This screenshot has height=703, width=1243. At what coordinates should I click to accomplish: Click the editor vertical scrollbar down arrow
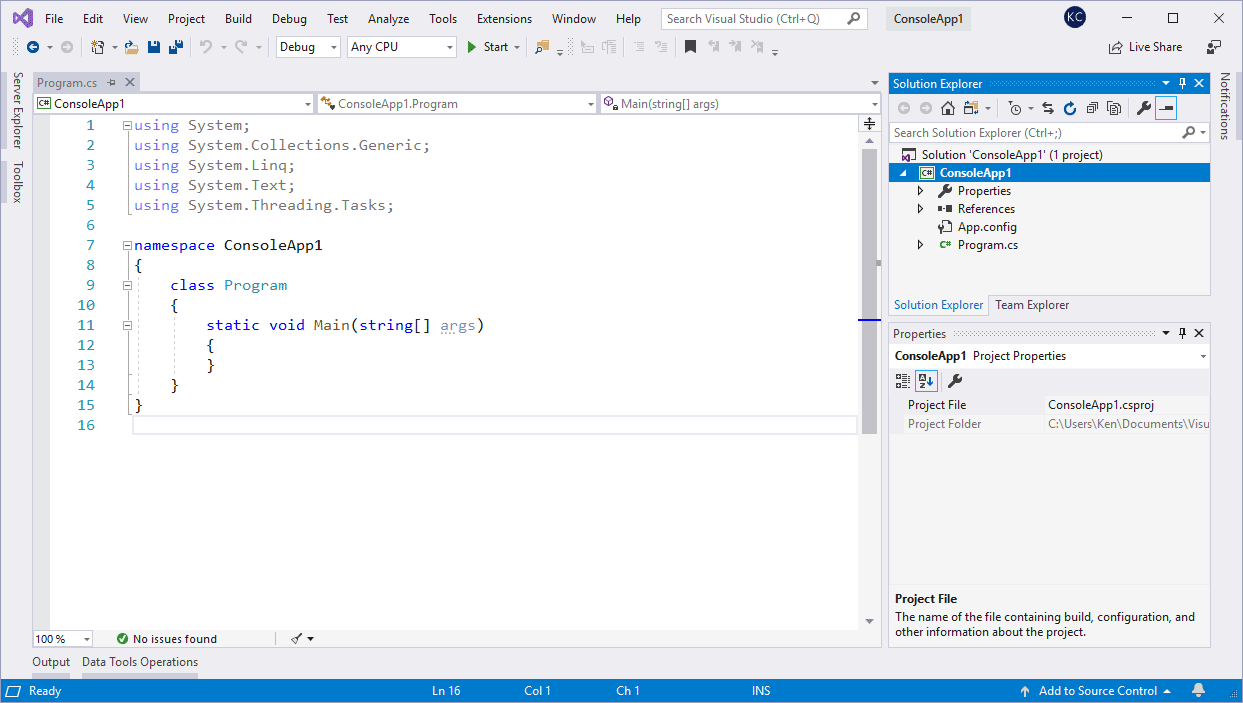[869, 621]
